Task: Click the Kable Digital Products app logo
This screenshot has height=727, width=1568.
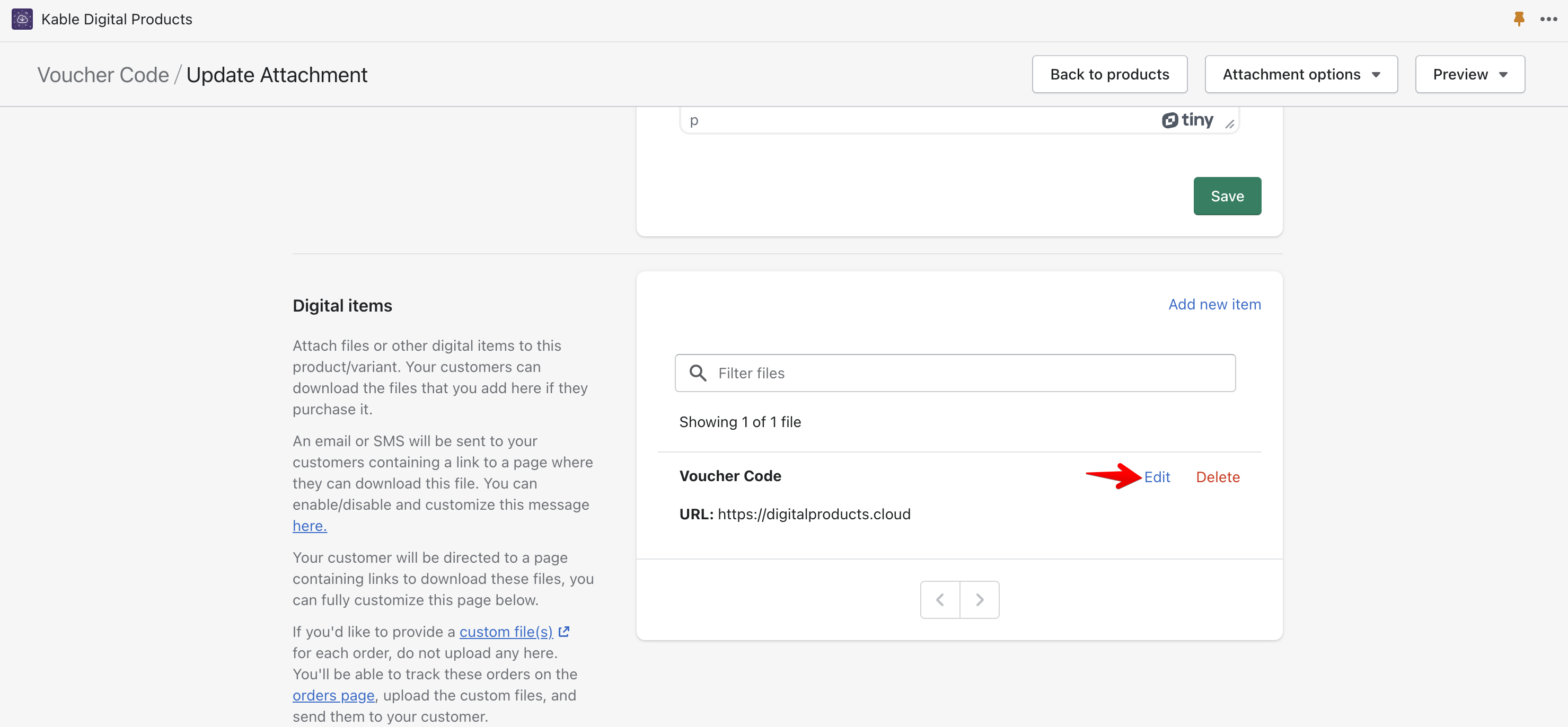Action: [22, 19]
